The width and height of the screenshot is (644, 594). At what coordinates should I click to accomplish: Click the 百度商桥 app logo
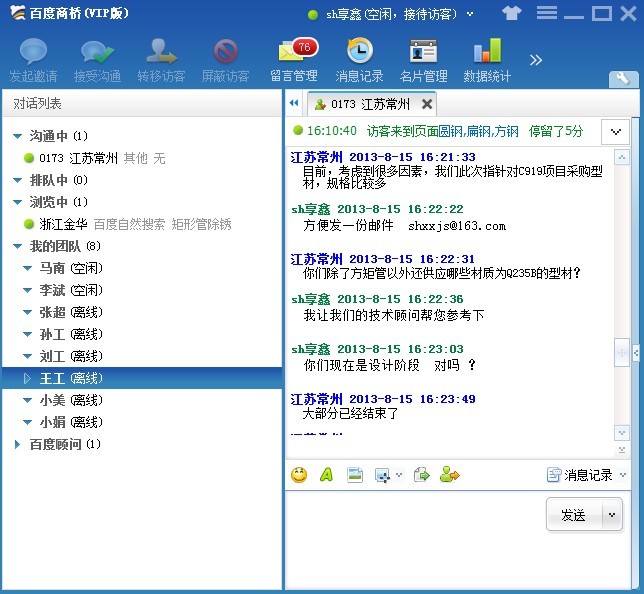pos(18,14)
